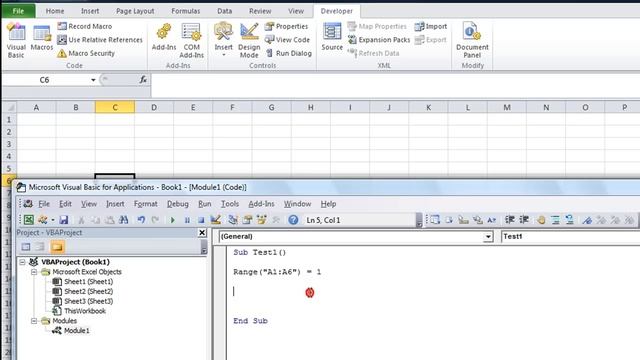640x360 pixels.
Task: Open the Document Panel
Action: coord(472,40)
